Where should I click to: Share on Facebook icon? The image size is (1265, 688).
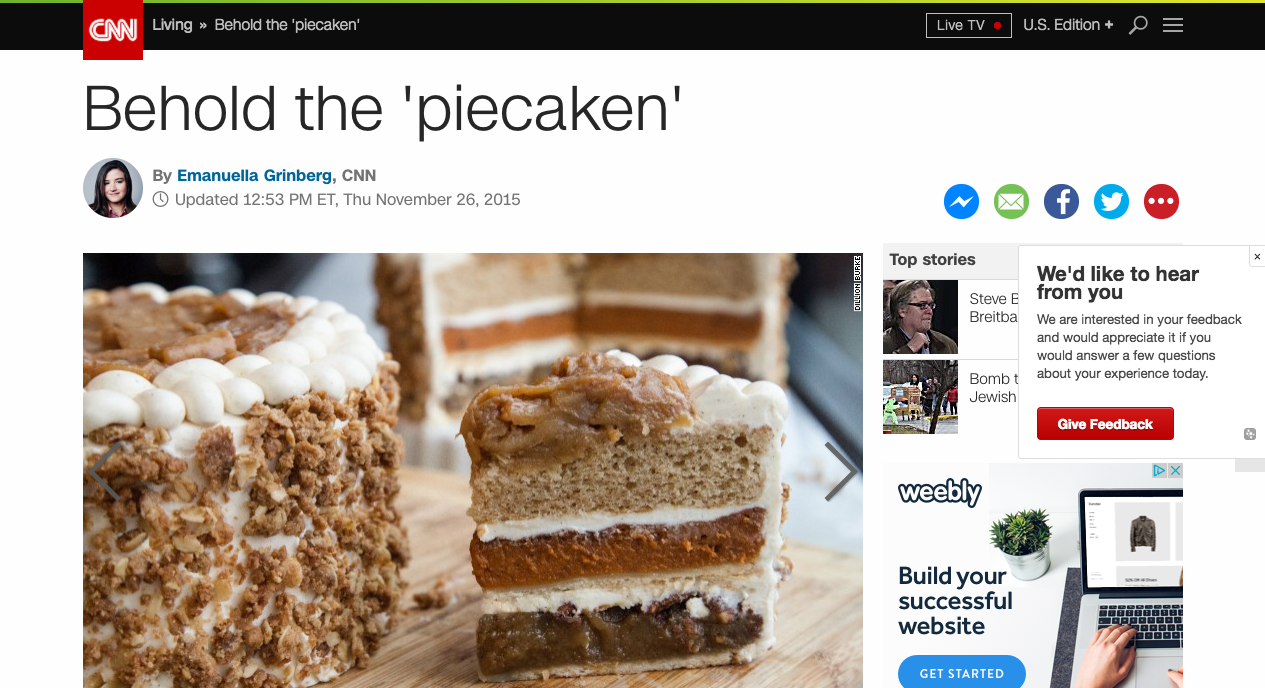1061,202
